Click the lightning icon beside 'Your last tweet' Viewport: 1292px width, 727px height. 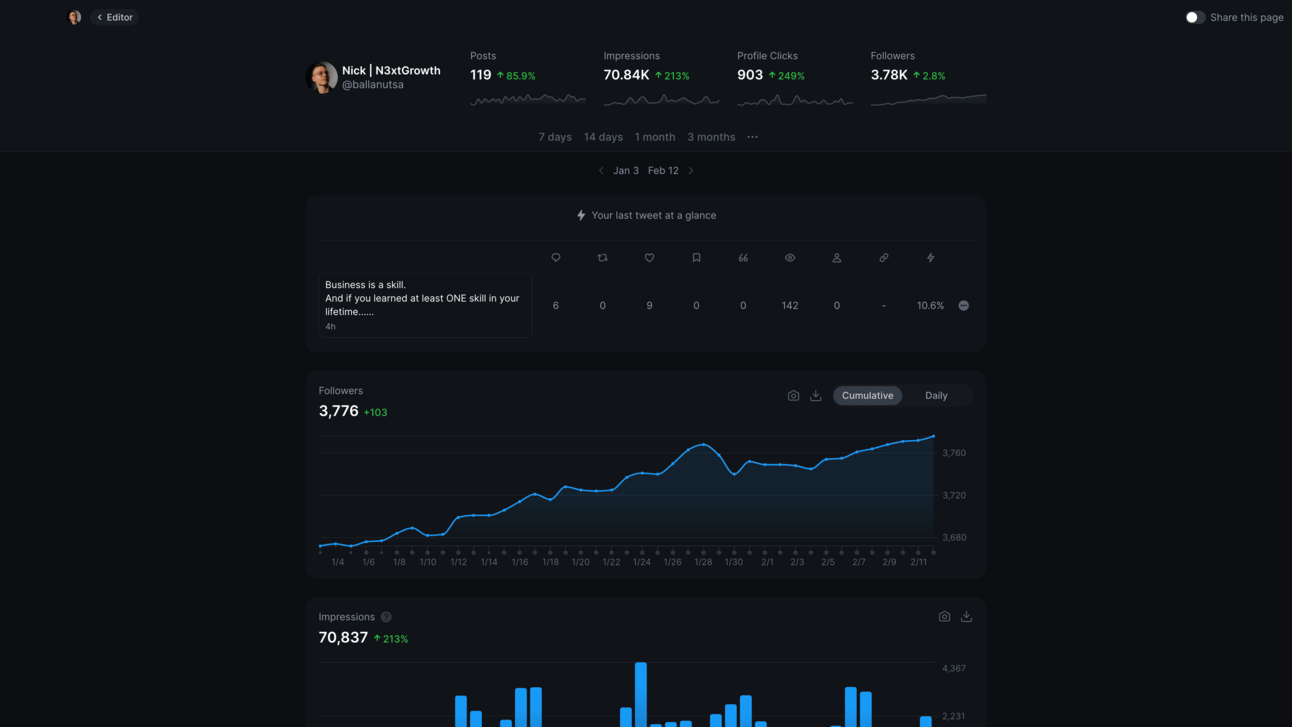coord(581,215)
